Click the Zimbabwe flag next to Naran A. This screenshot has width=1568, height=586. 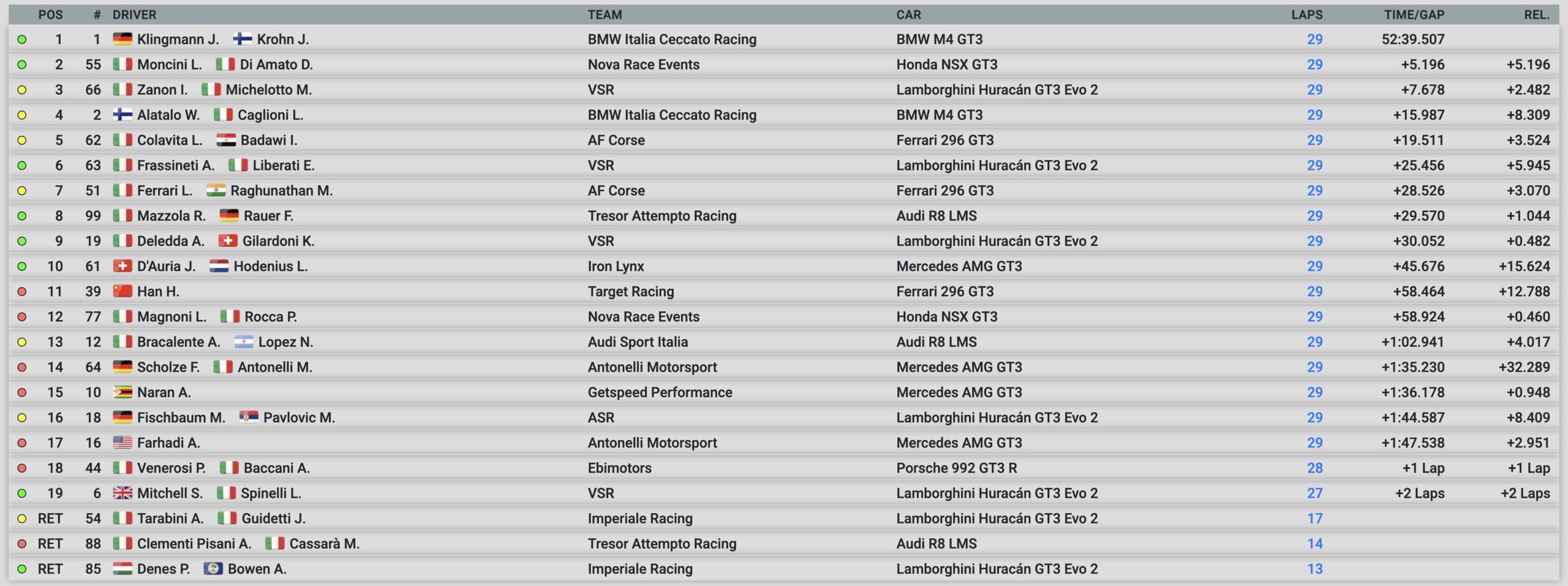pyautogui.click(x=123, y=392)
